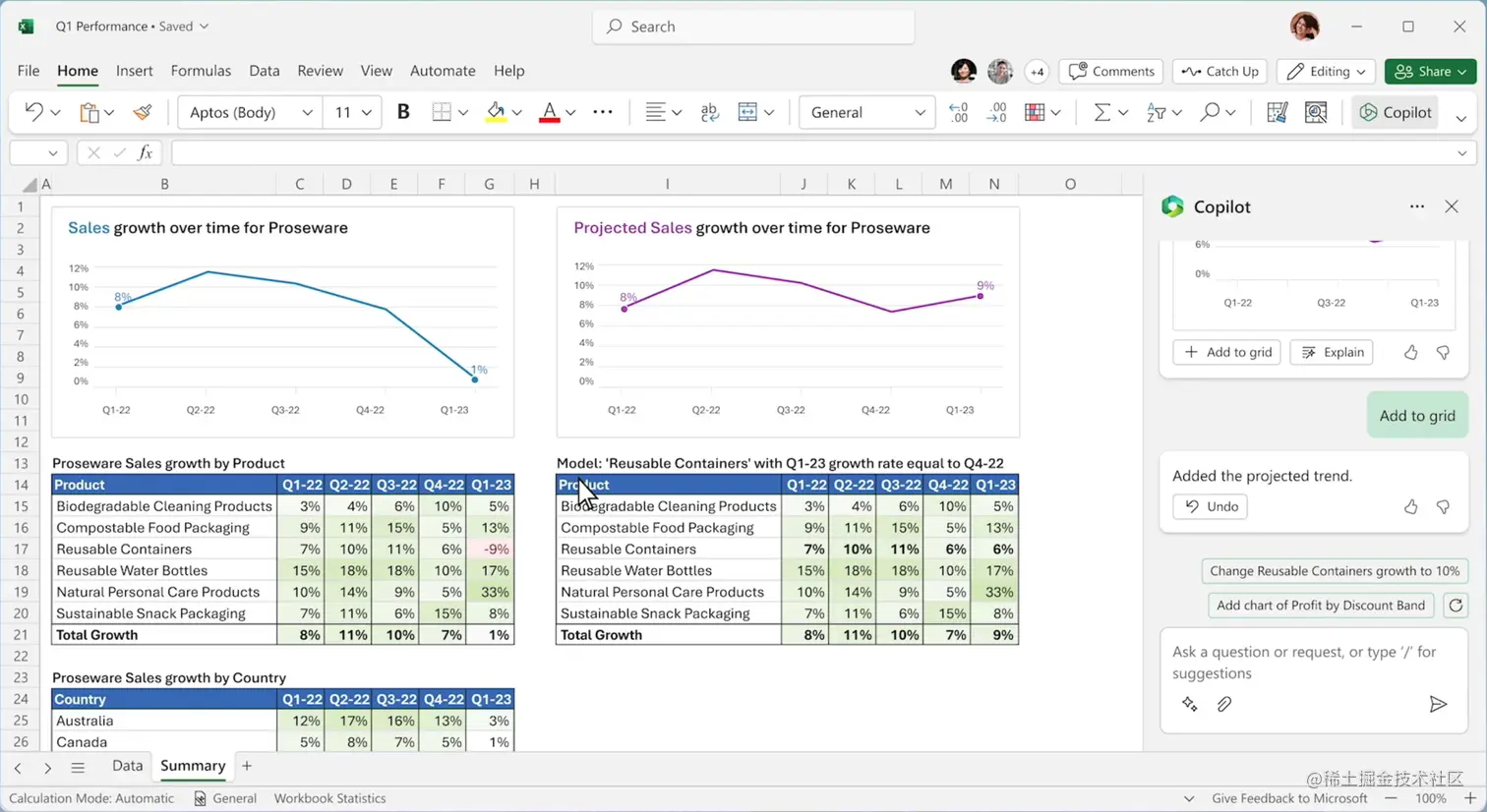Like the 'Added the projected trend' response

(1410, 506)
